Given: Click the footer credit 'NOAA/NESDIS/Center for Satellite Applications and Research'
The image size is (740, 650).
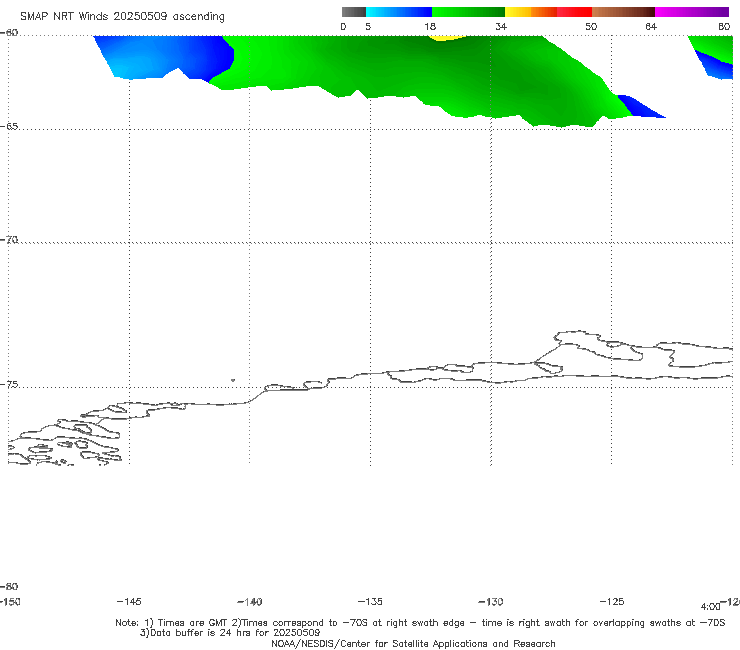Looking at the screenshot, I should tap(413, 643).
